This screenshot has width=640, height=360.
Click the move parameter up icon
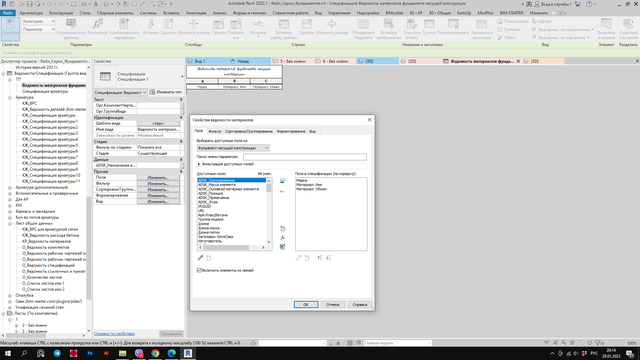pyautogui.click(x=320, y=258)
